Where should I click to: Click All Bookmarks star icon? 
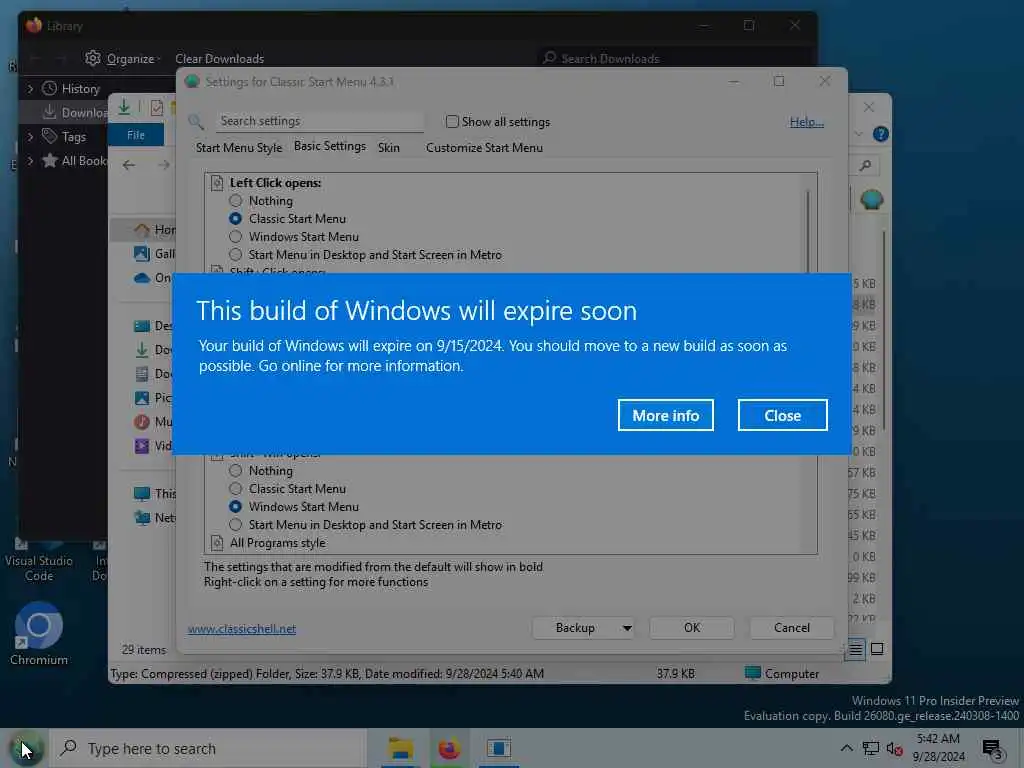pyautogui.click(x=50, y=160)
